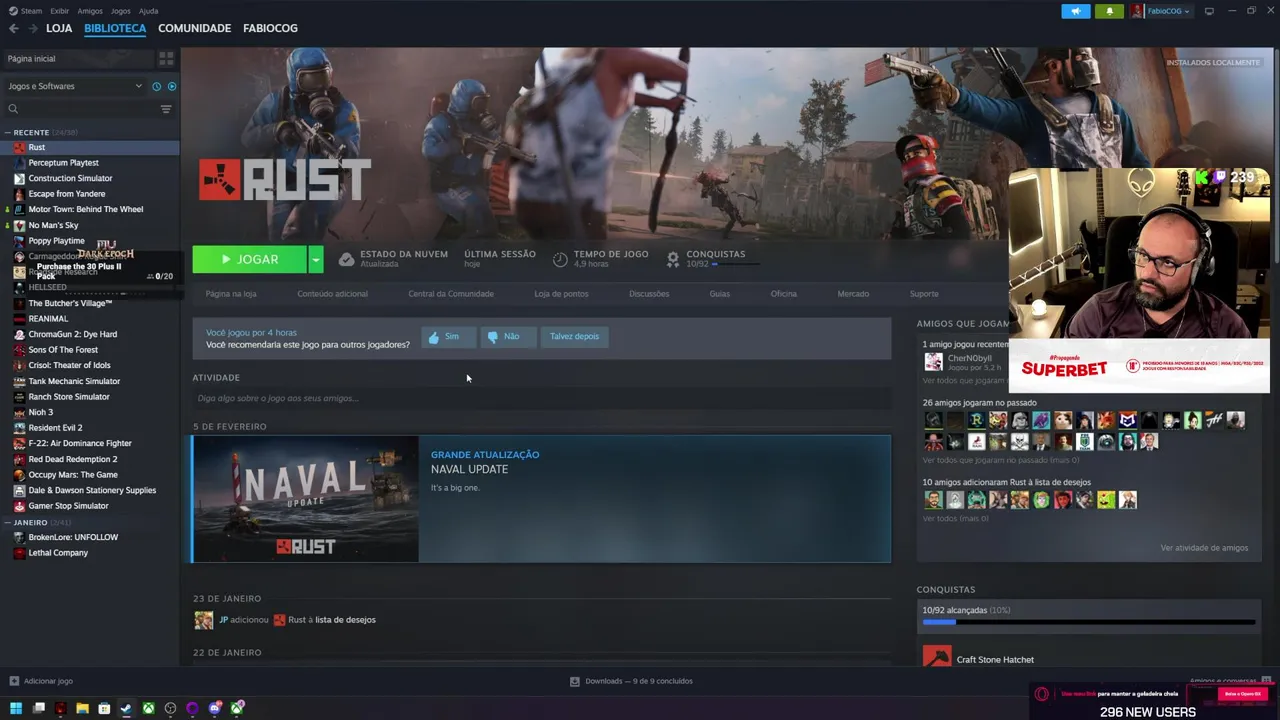Open Conteúdo adicional link
The image size is (1280, 720).
click(332, 294)
